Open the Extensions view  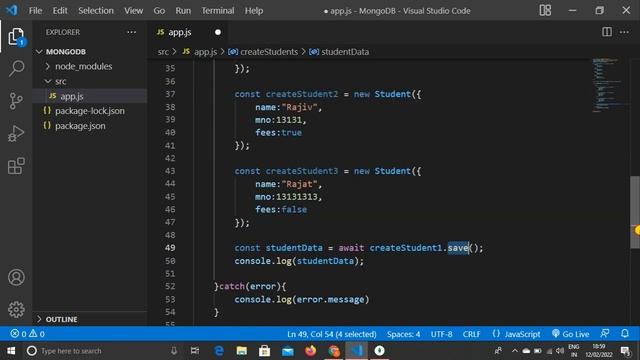tap(16, 166)
